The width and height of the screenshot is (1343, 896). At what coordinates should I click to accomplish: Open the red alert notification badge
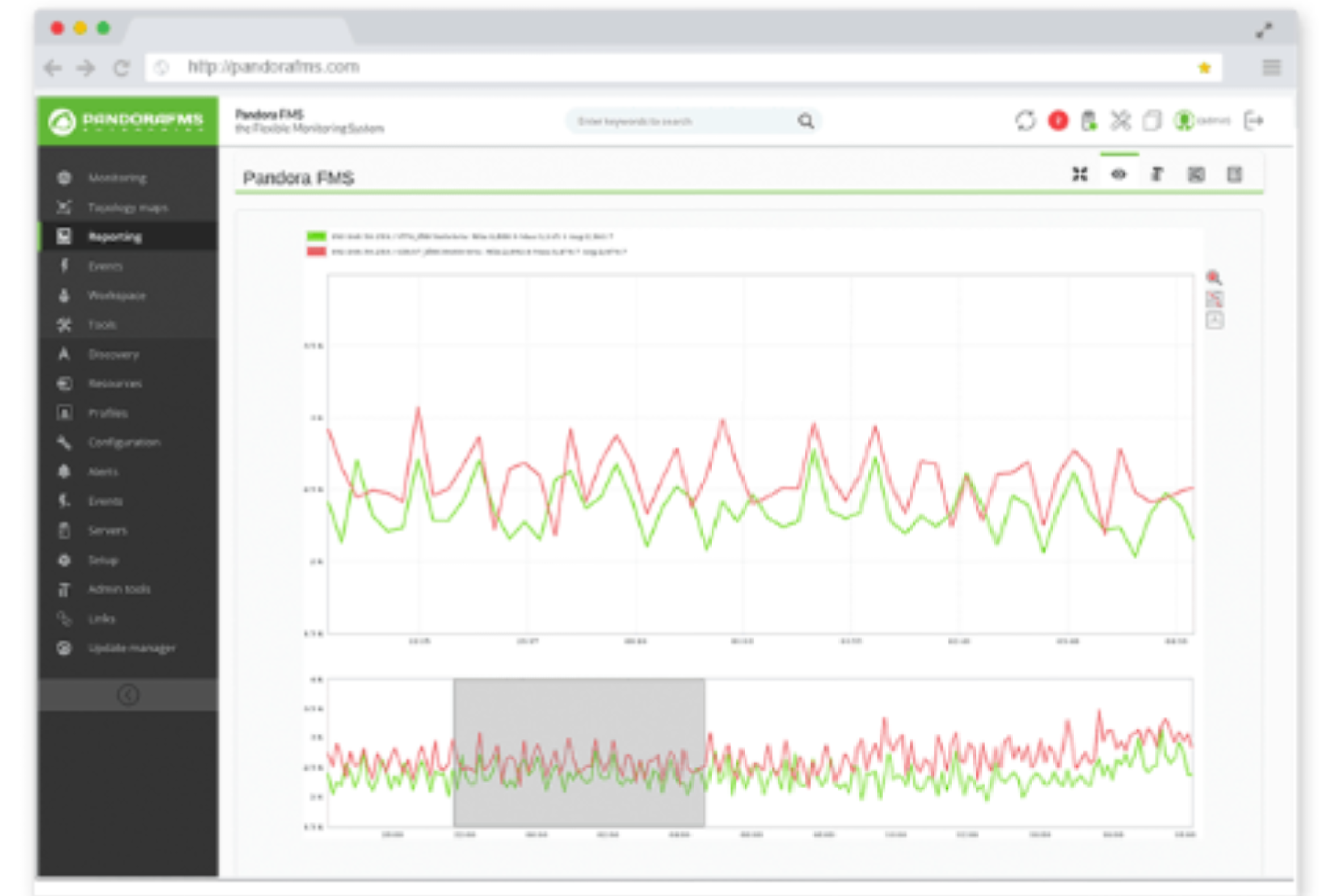point(1058,121)
